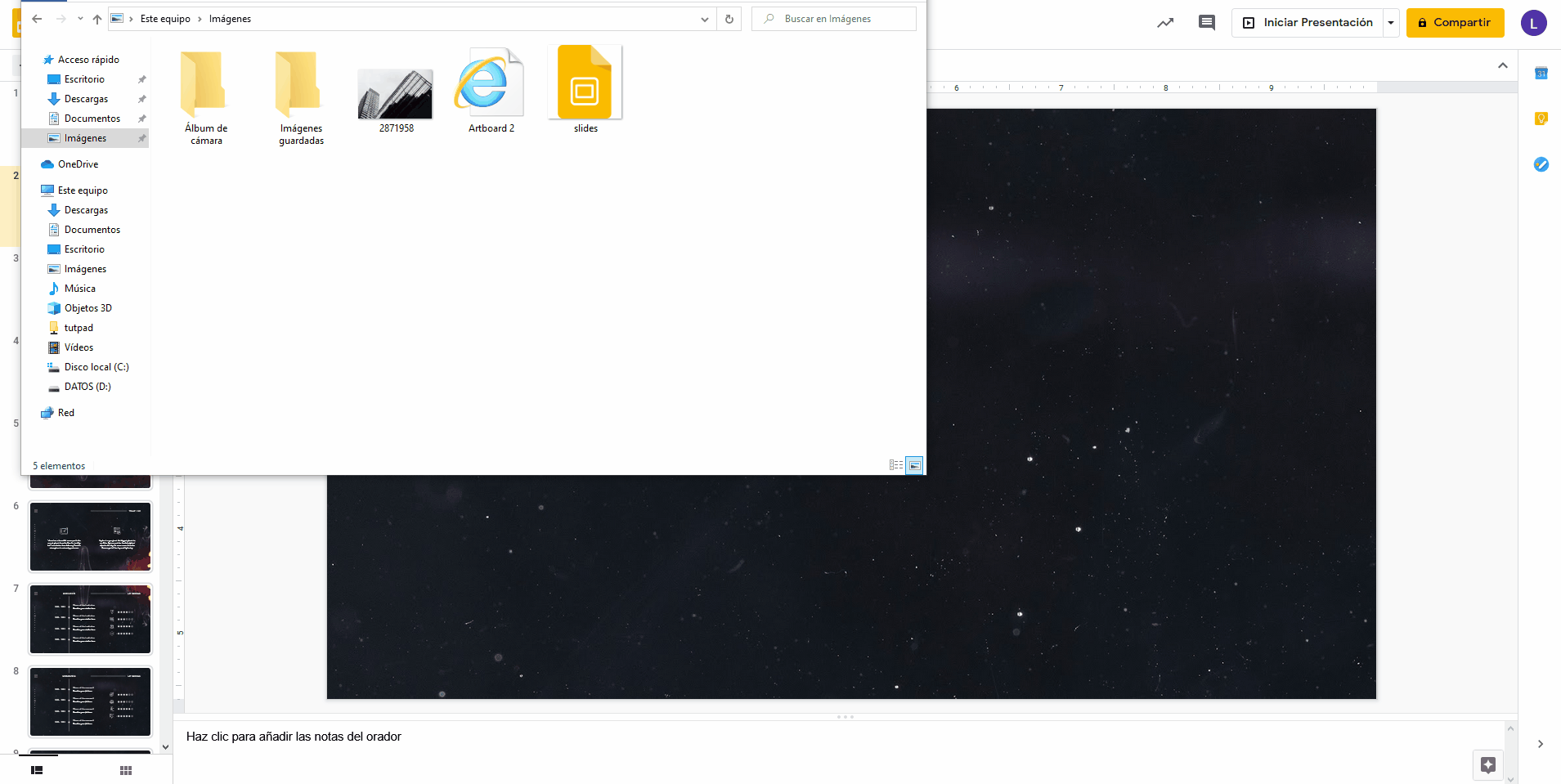Select the Artboard 2 file
This screenshot has width=1561, height=784.
491,90
